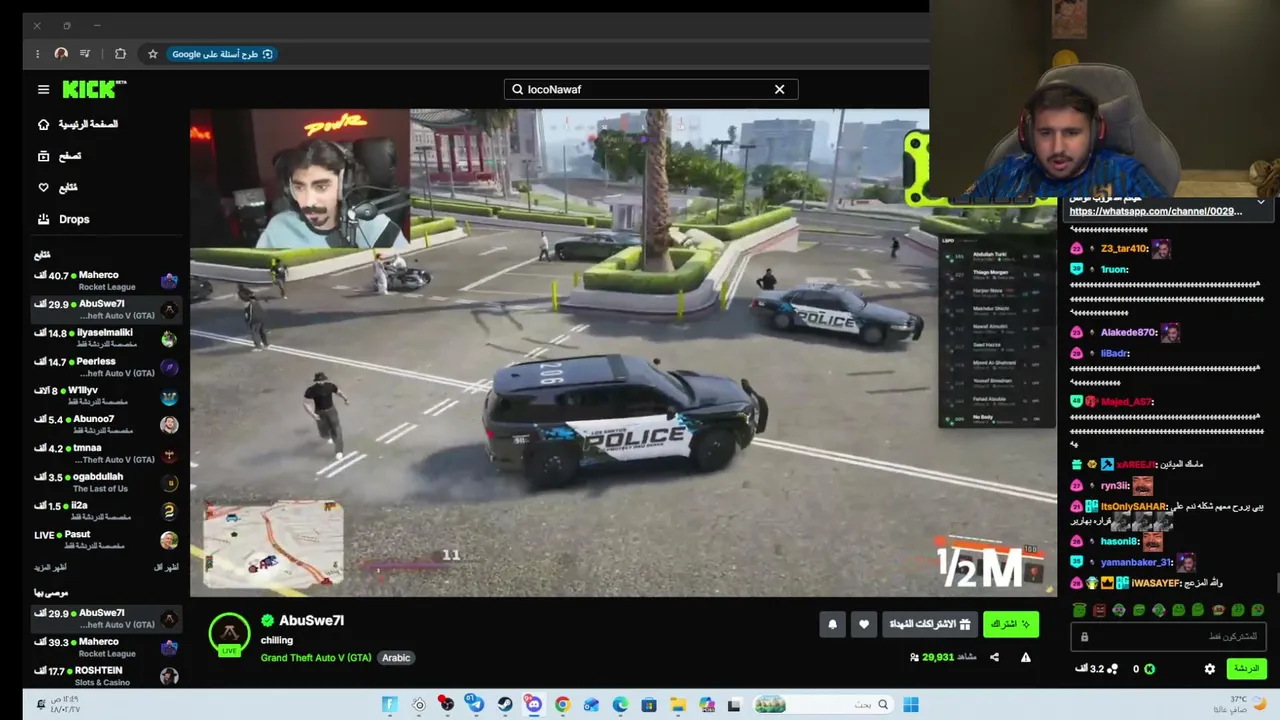The width and height of the screenshot is (1280, 720).
Task: Click the gift subscriptions button
Action: tap(930, 624)
